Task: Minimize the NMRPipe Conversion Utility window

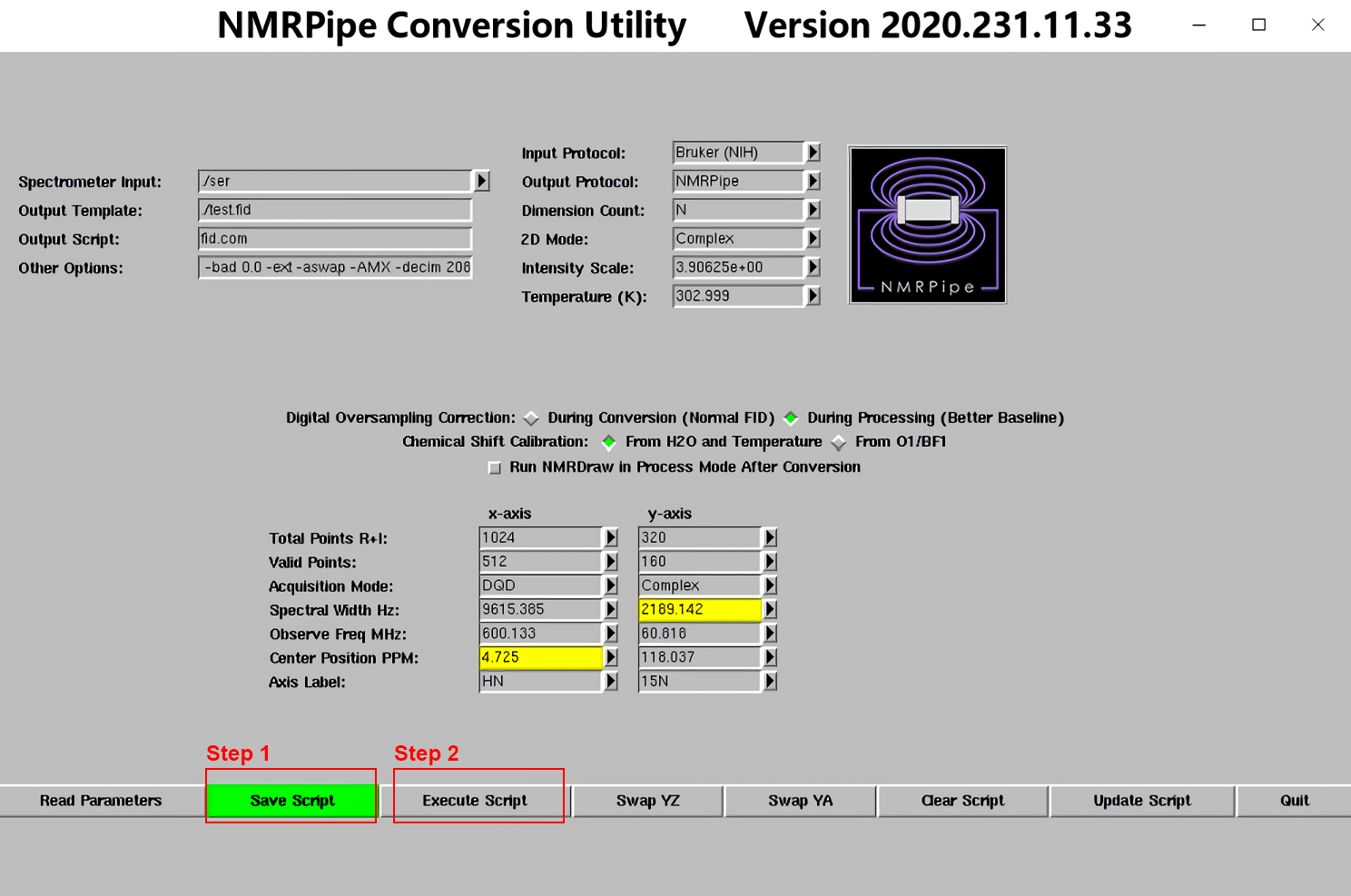Action: pyautogui.click(x=1199, y=25)
